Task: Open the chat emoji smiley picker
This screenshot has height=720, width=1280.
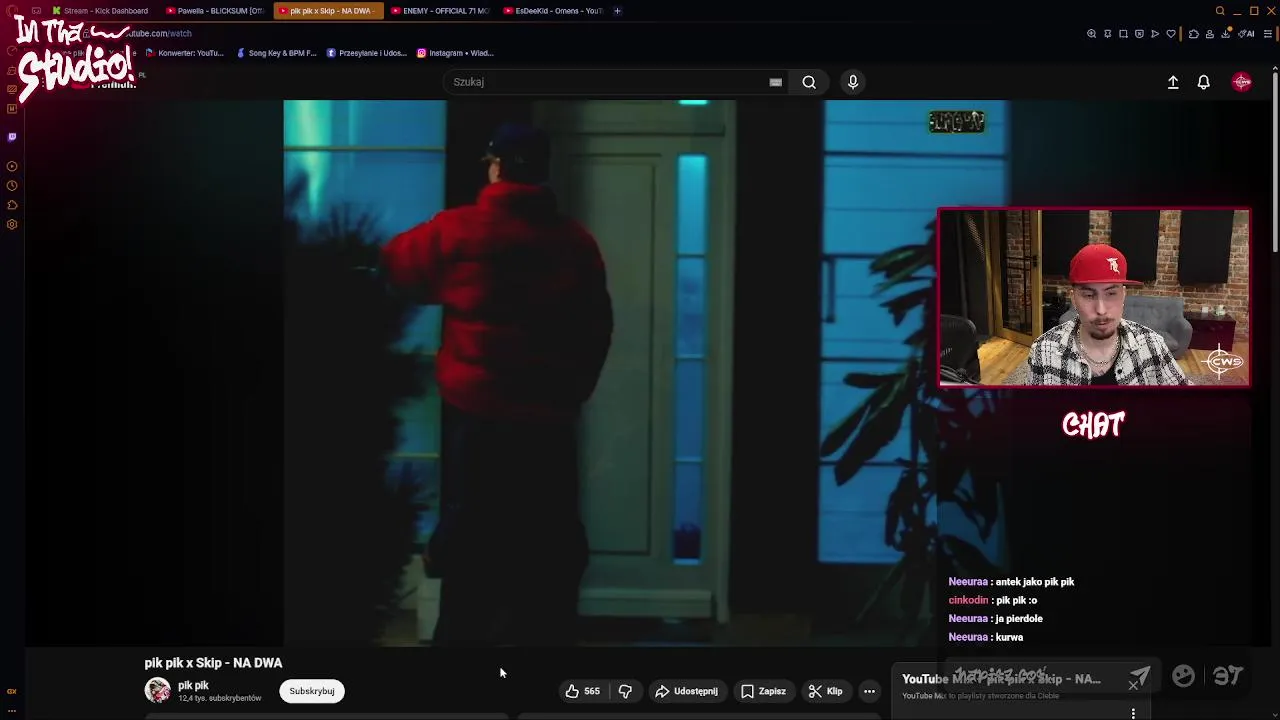Action: click(x=1183, y=677)
